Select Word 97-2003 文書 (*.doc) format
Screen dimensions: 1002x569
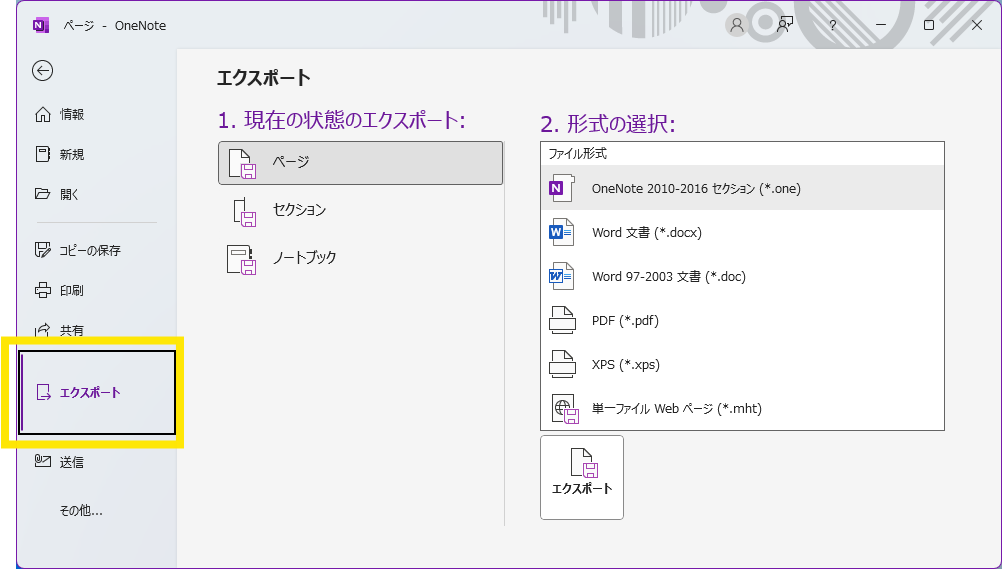(x=742, y=276)
